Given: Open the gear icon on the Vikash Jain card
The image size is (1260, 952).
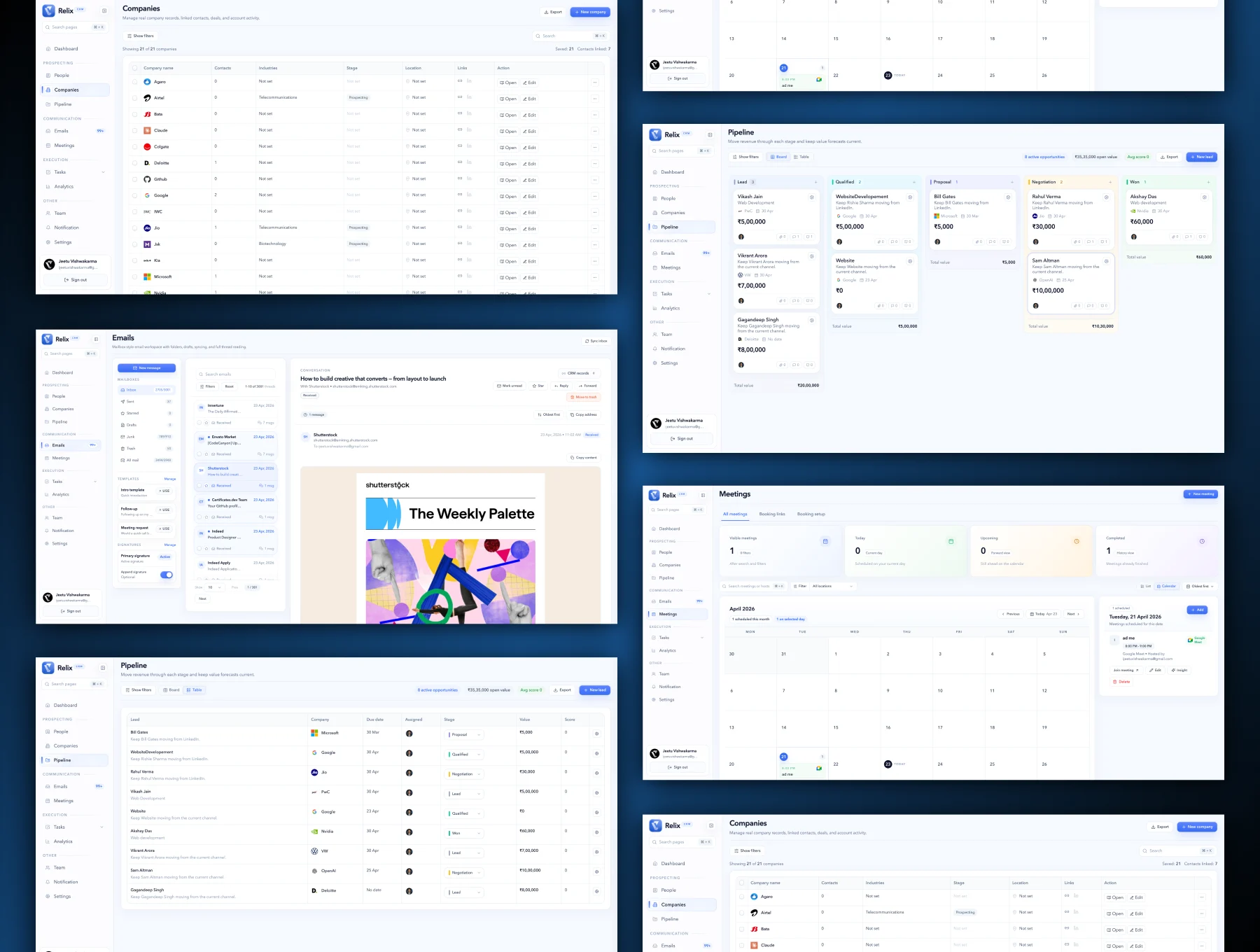Looking at the screenshot, I should pos(812,197).
